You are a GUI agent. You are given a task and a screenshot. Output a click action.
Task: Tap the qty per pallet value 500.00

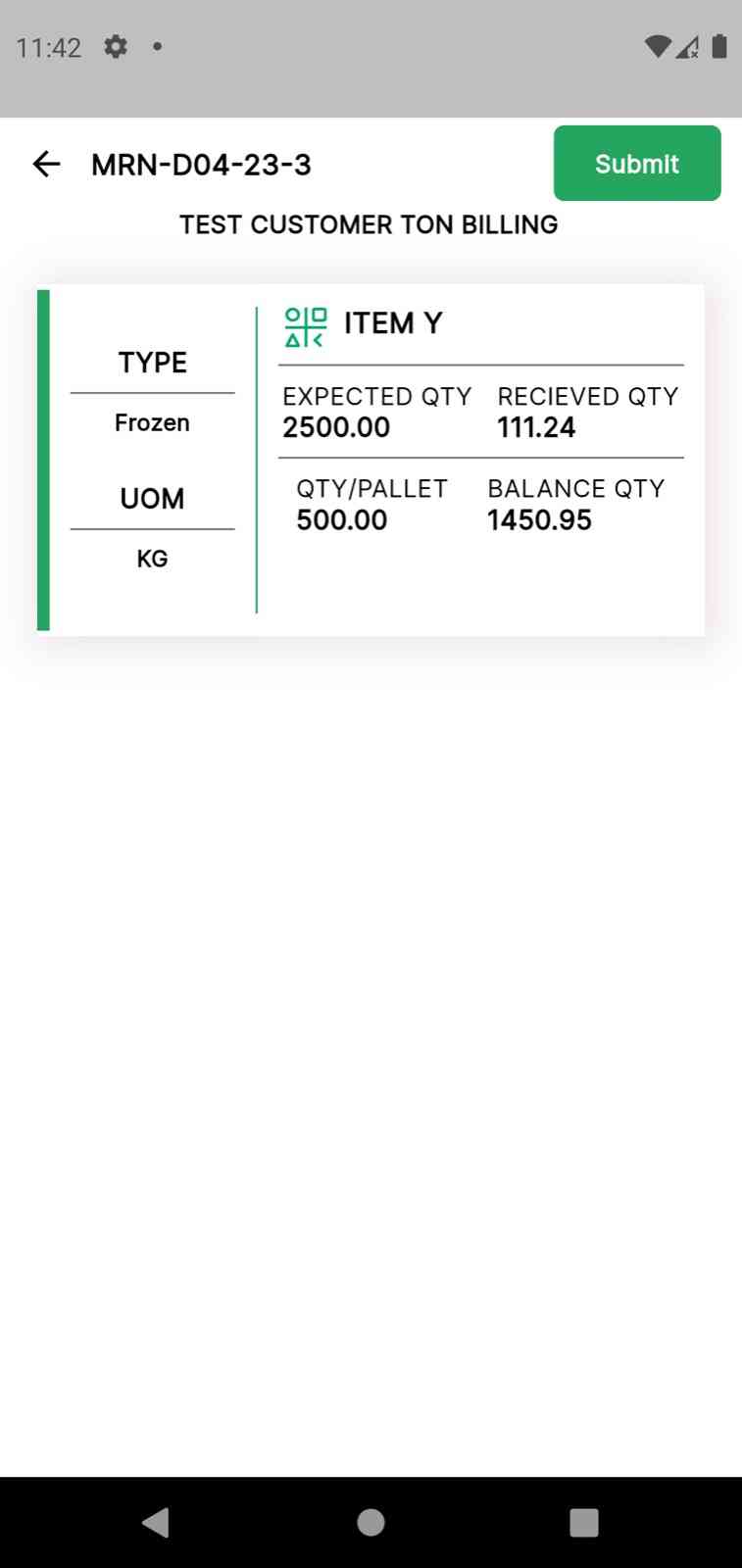[342, 519]
